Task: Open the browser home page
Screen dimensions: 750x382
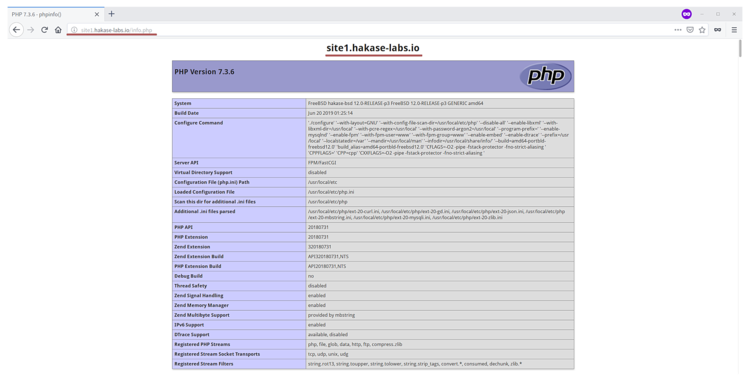Action: point(58,30)
